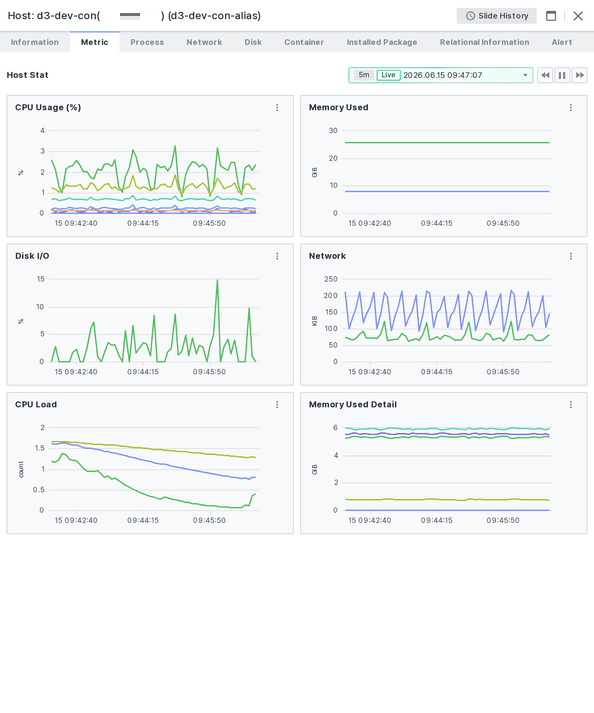This screenshot has width=594, height=713.
Task: Pause live metric updates
Action: pos(562,75)
